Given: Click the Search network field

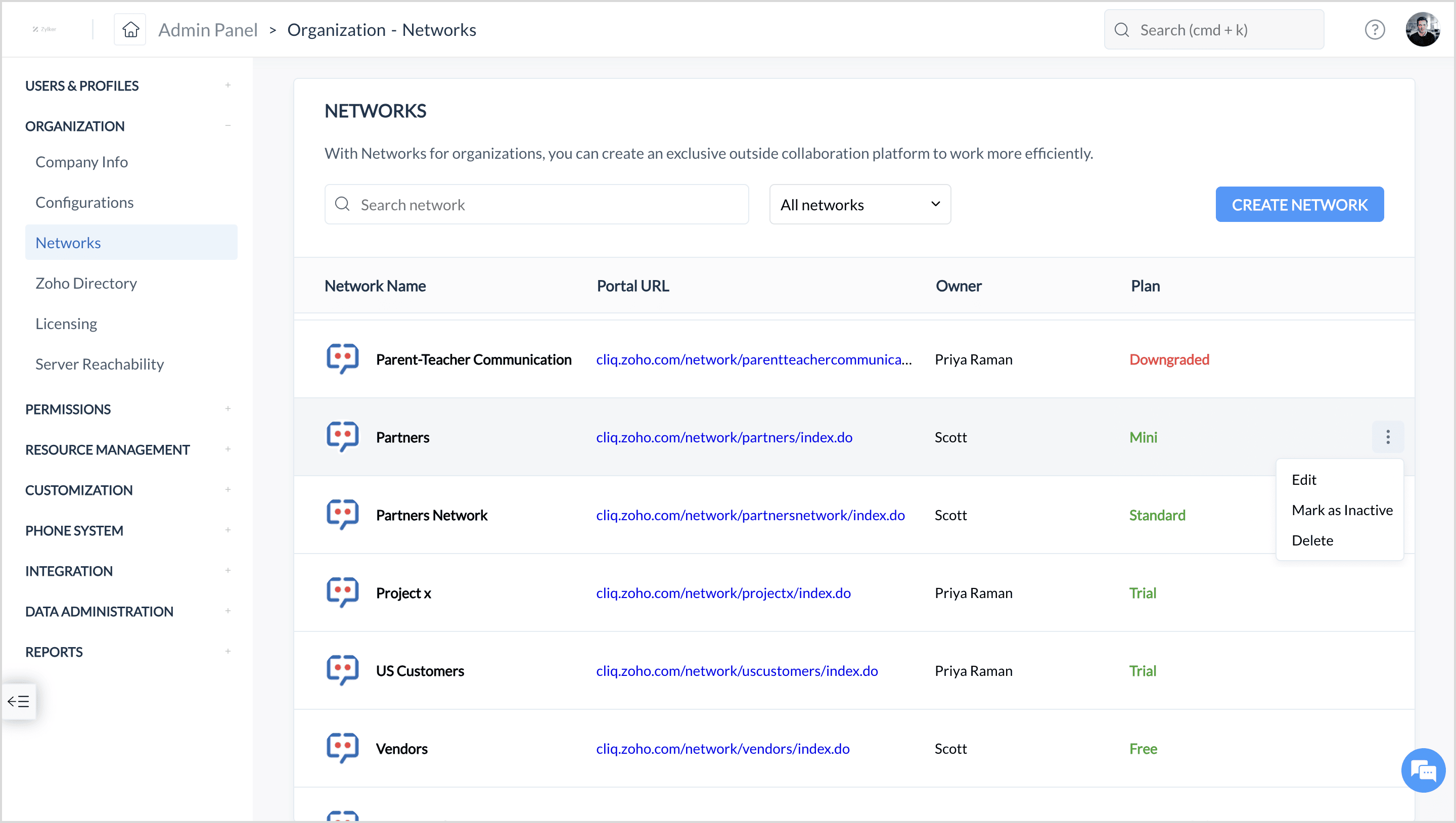Looking at the screenshot, I should click(x=536, y=205).
